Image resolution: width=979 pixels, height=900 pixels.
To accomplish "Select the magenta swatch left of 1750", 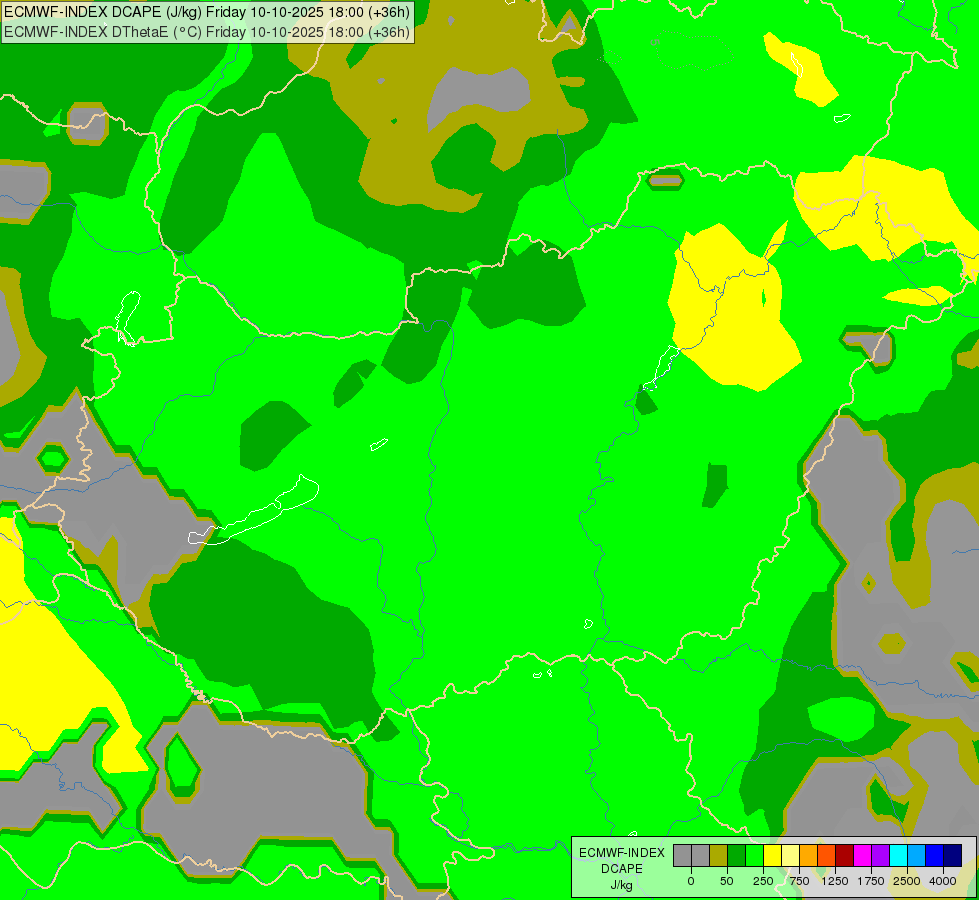I will coord(862,855).
